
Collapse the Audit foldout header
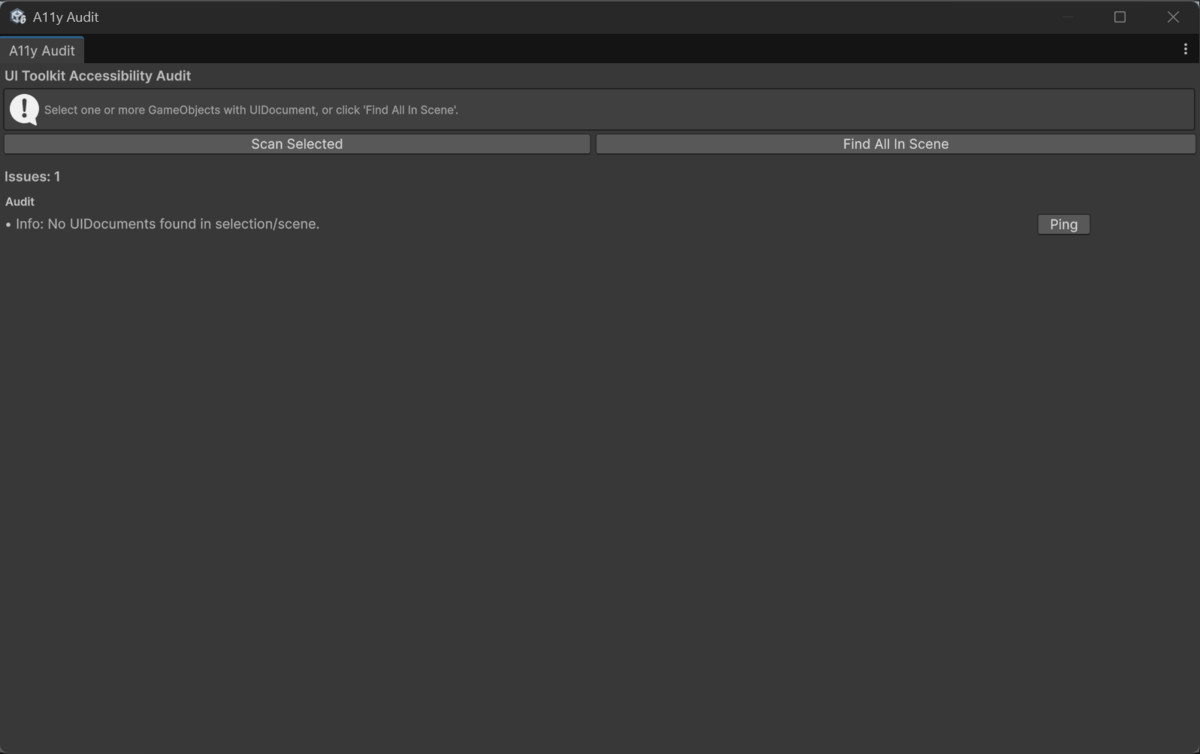point(20,201)
